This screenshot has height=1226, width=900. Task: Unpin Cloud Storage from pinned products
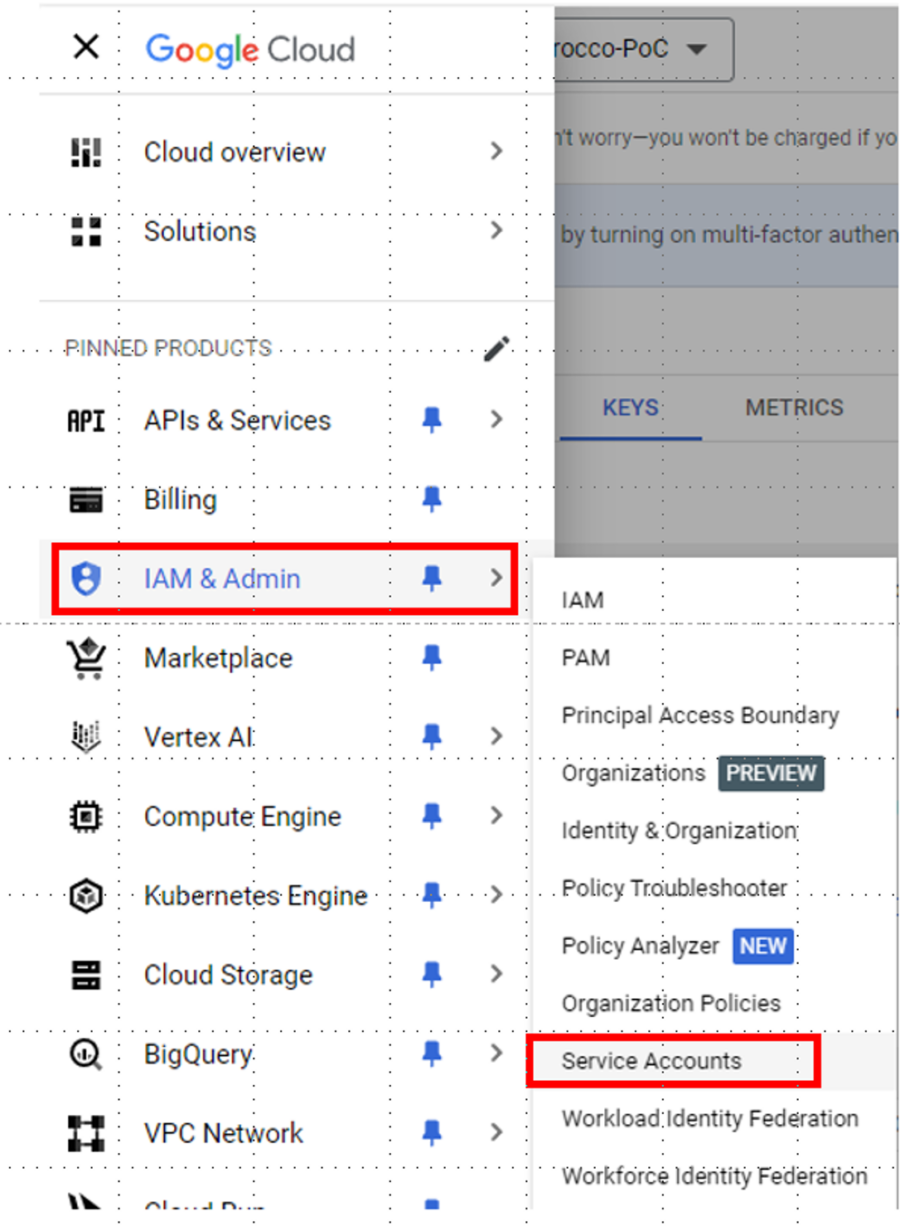pos(432,975)
